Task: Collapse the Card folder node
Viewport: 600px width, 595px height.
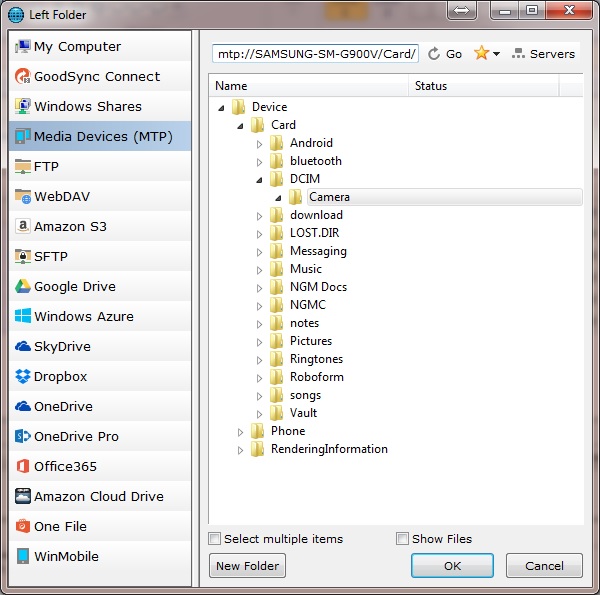Action: click(240, 126)
